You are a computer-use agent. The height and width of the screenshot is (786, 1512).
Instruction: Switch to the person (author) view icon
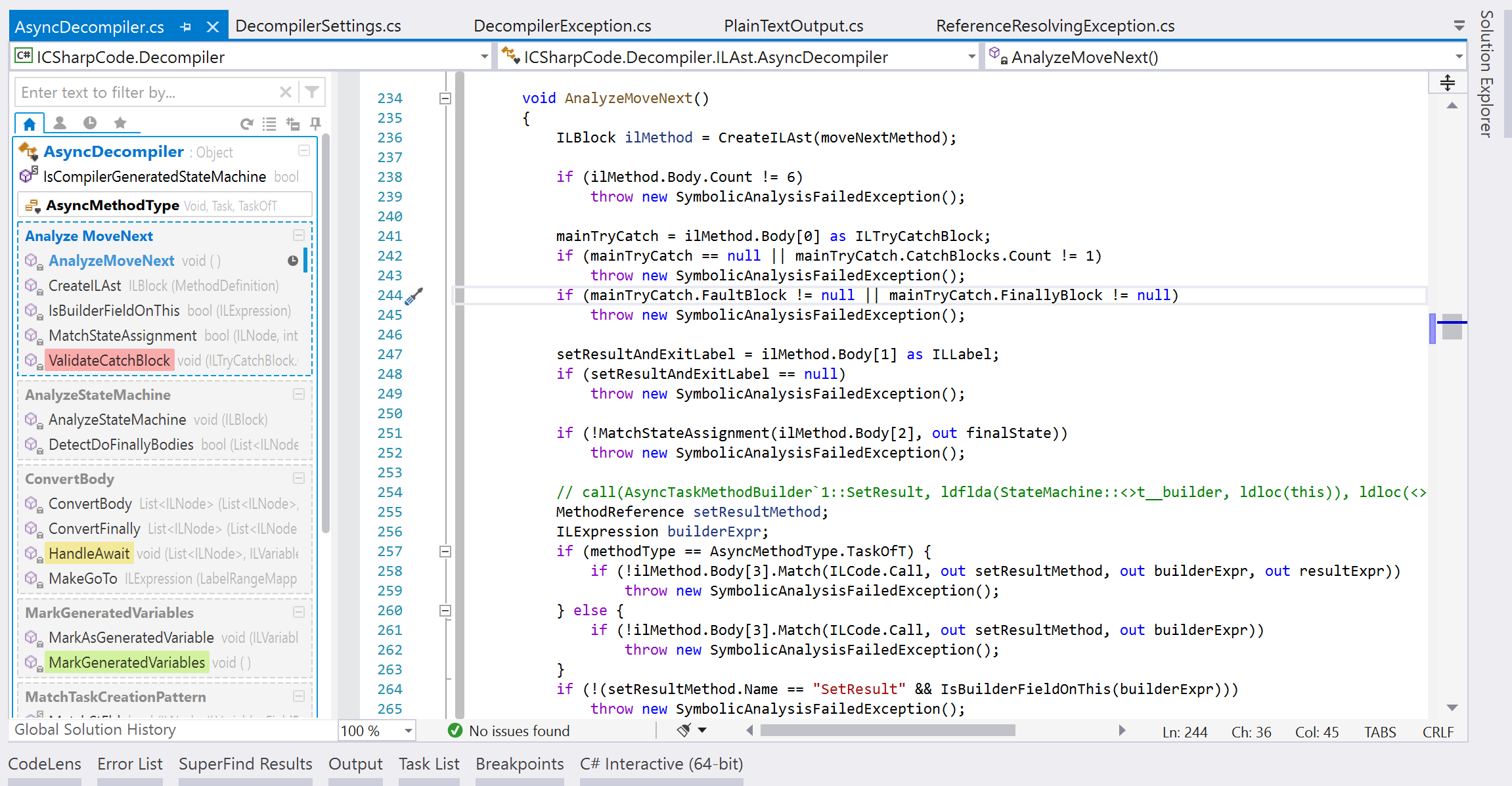(x=60, y=123)
